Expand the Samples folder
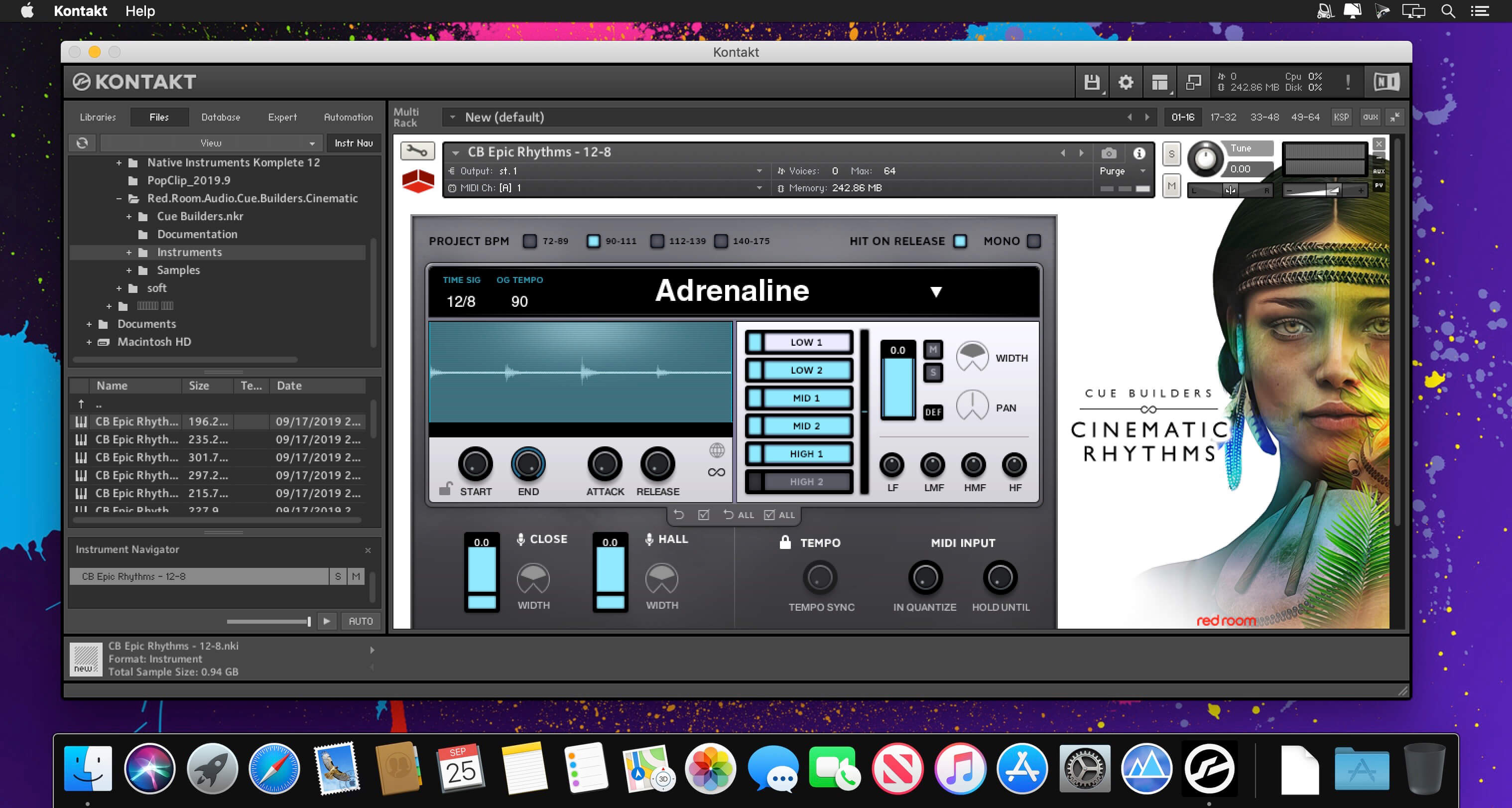The height and width of the screenshot is (808, 1512). (128, 270)
